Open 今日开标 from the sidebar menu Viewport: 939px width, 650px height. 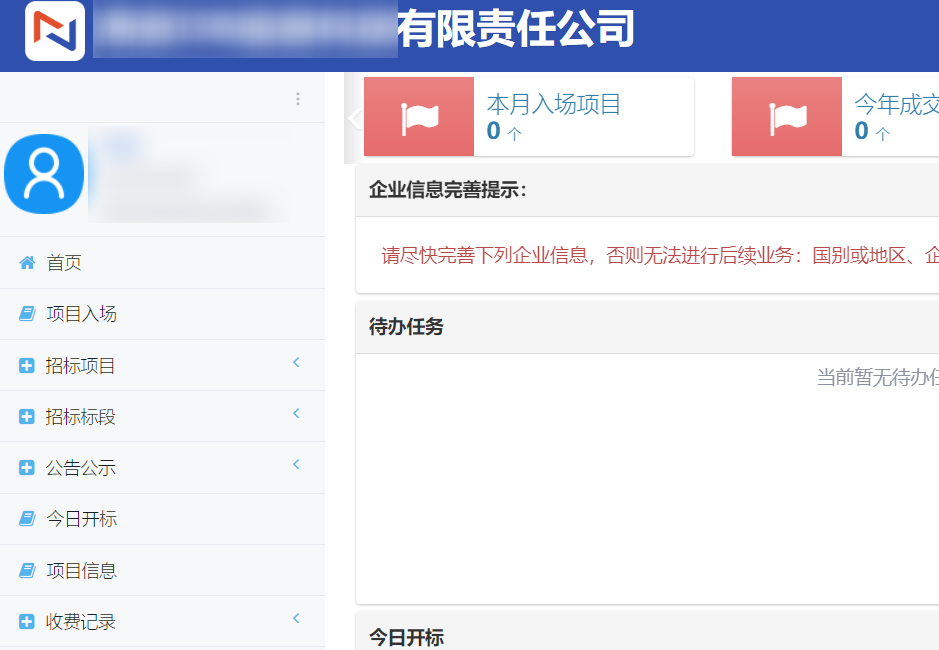81,519
